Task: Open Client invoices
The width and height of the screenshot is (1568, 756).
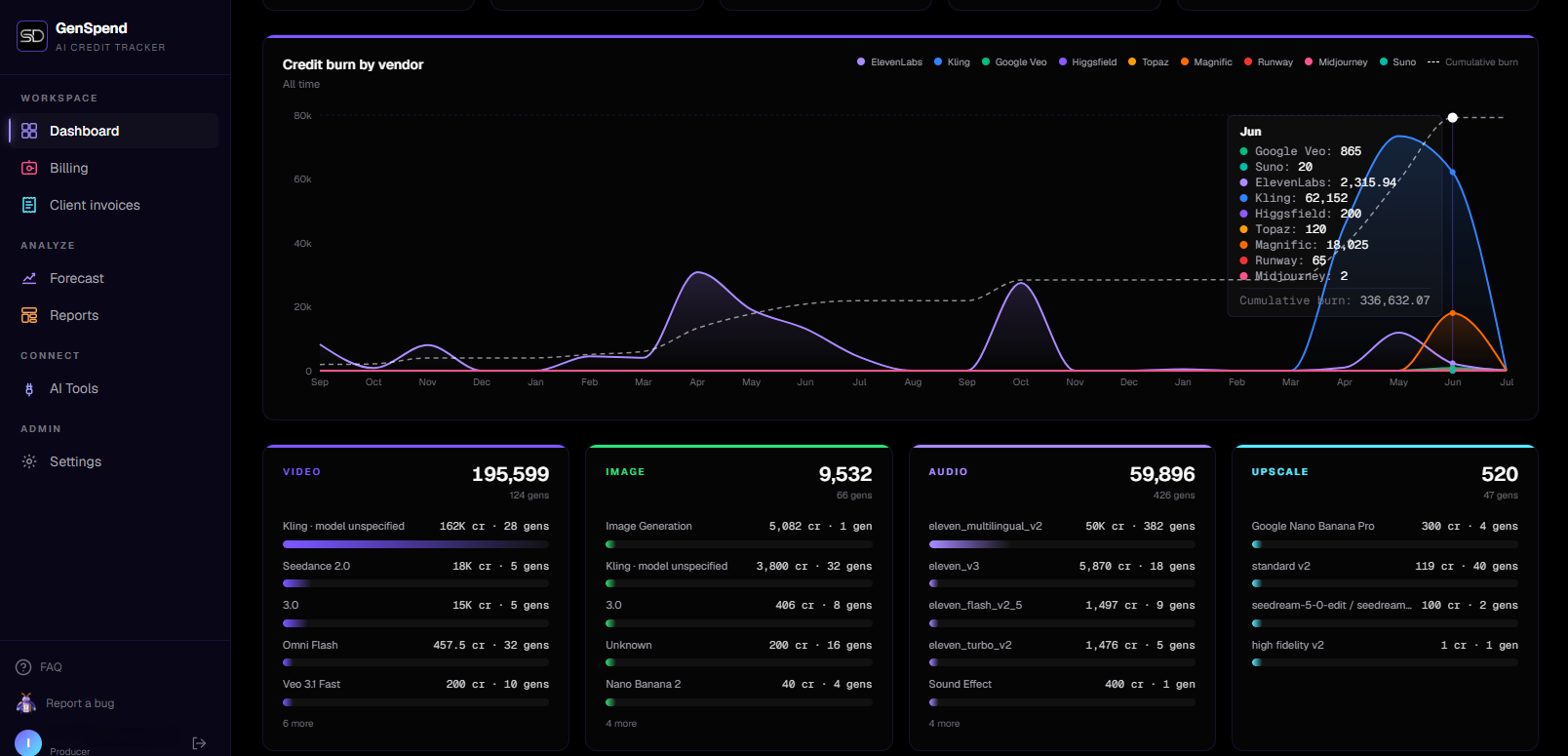Action: point(113,205)
